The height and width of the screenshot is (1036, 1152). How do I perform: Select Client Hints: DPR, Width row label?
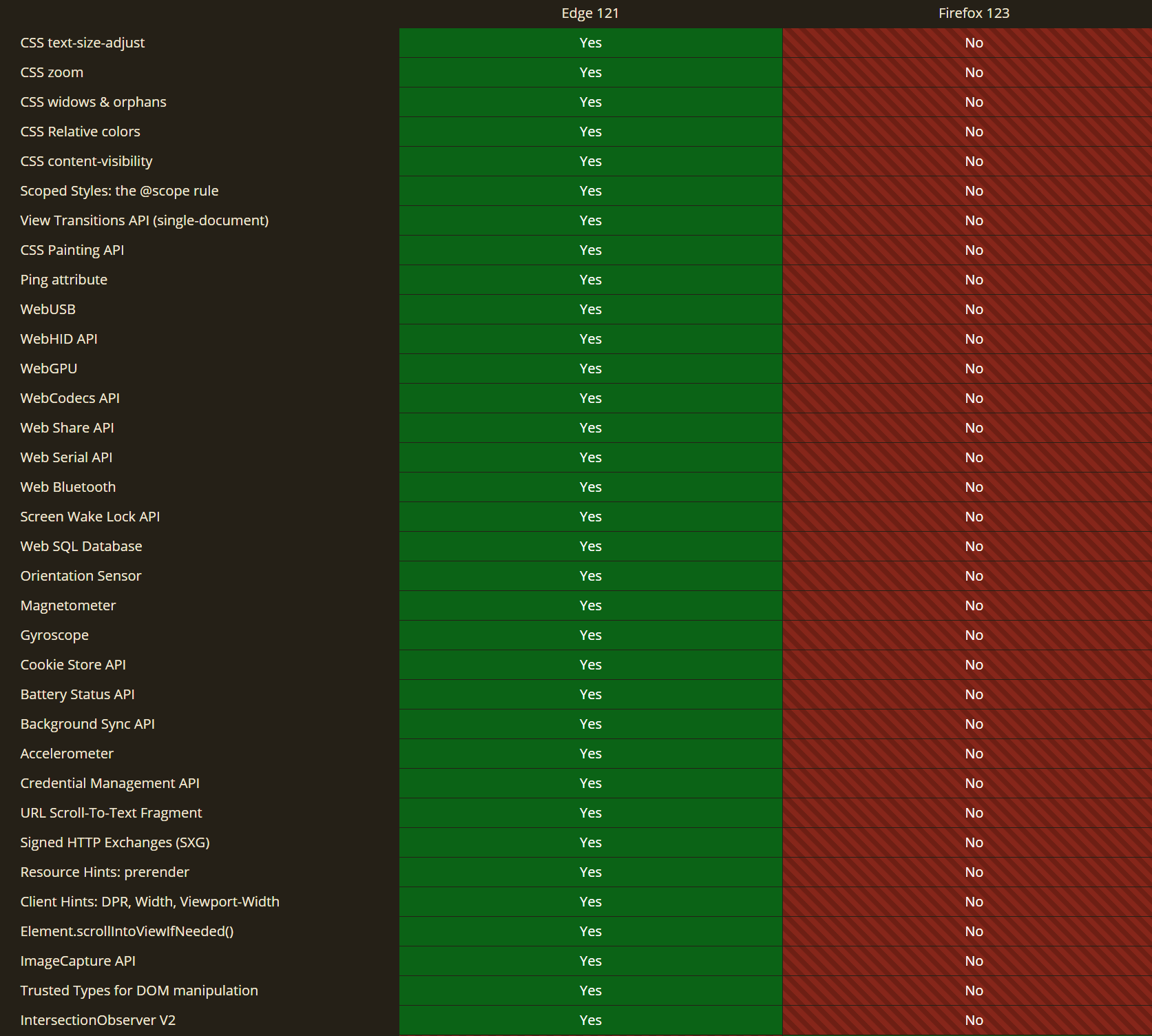(149, 902)
